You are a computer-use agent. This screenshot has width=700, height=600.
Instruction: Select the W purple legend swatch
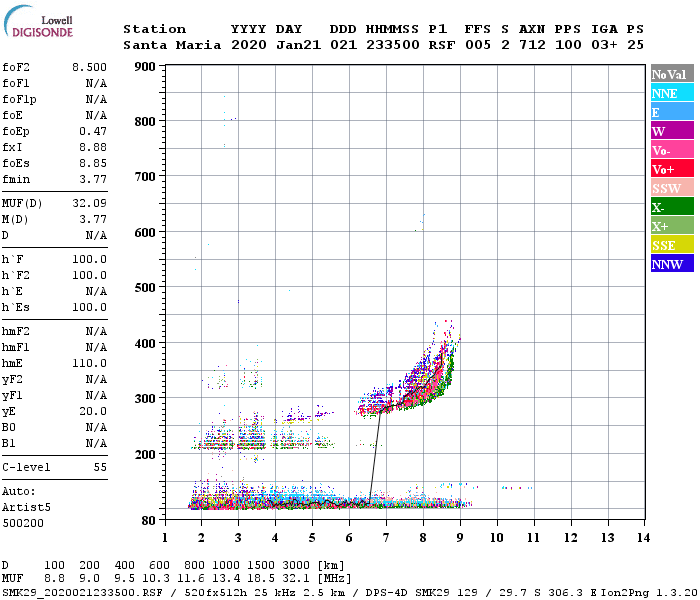pos(672,131)
